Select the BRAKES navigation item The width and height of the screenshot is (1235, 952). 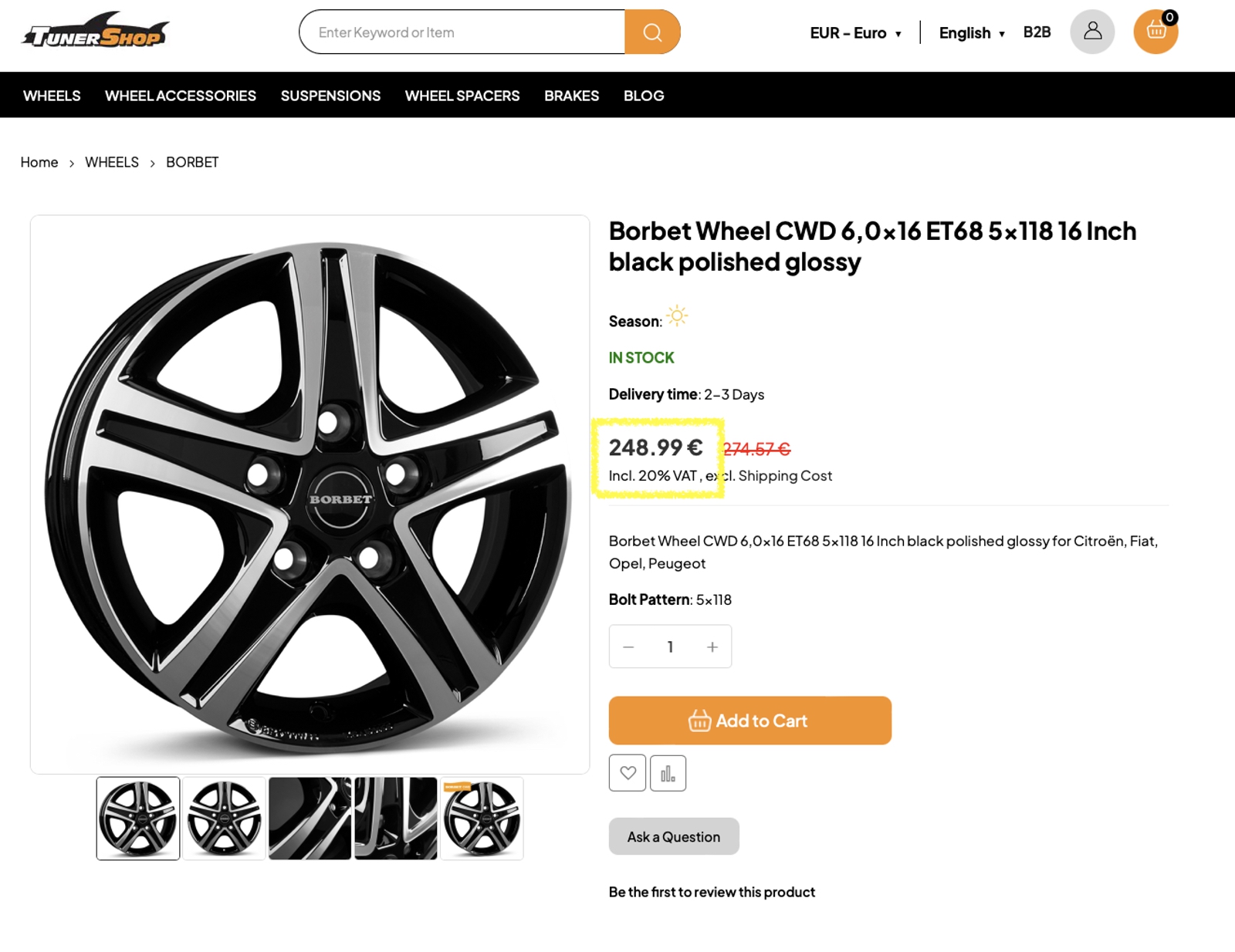click(571, 96)
